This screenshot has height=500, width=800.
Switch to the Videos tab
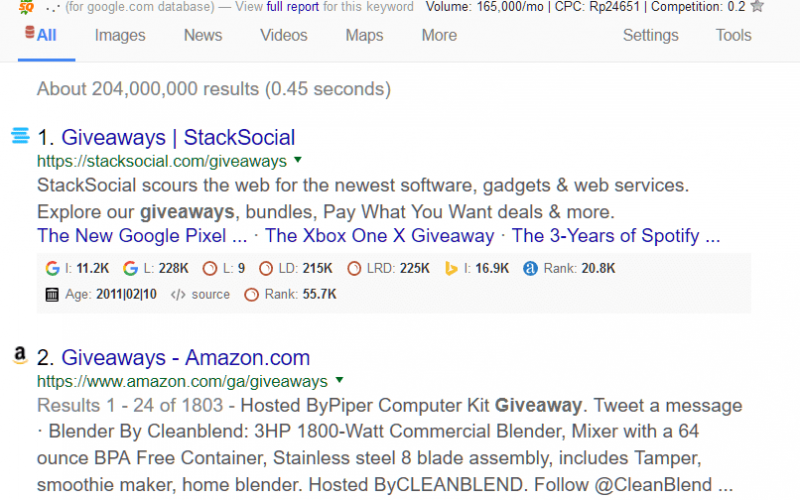pos(284,35)
